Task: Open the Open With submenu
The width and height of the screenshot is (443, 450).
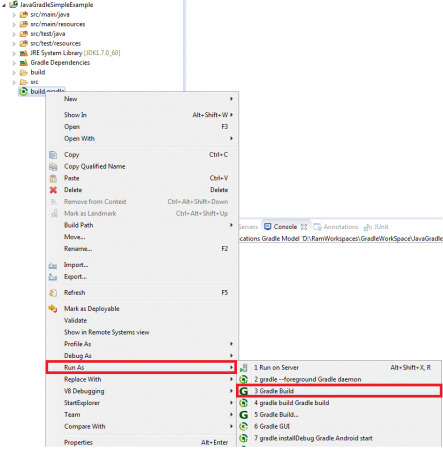Action: [x=142, y=139]
